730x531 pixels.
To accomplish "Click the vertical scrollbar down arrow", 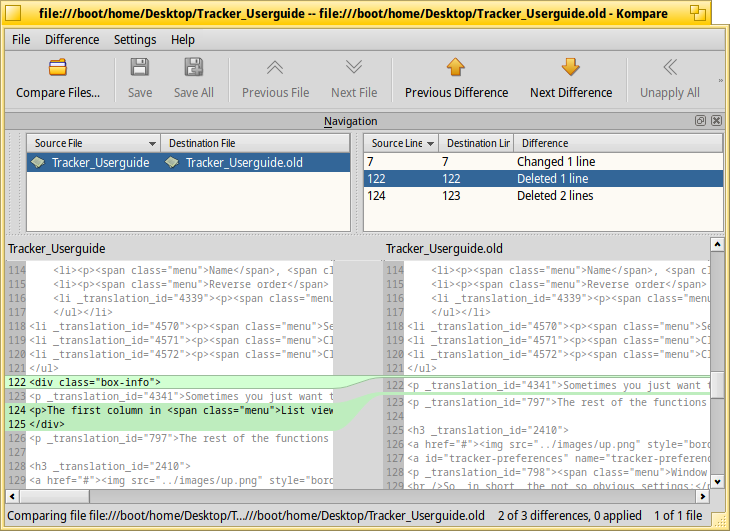I will 717,482.
